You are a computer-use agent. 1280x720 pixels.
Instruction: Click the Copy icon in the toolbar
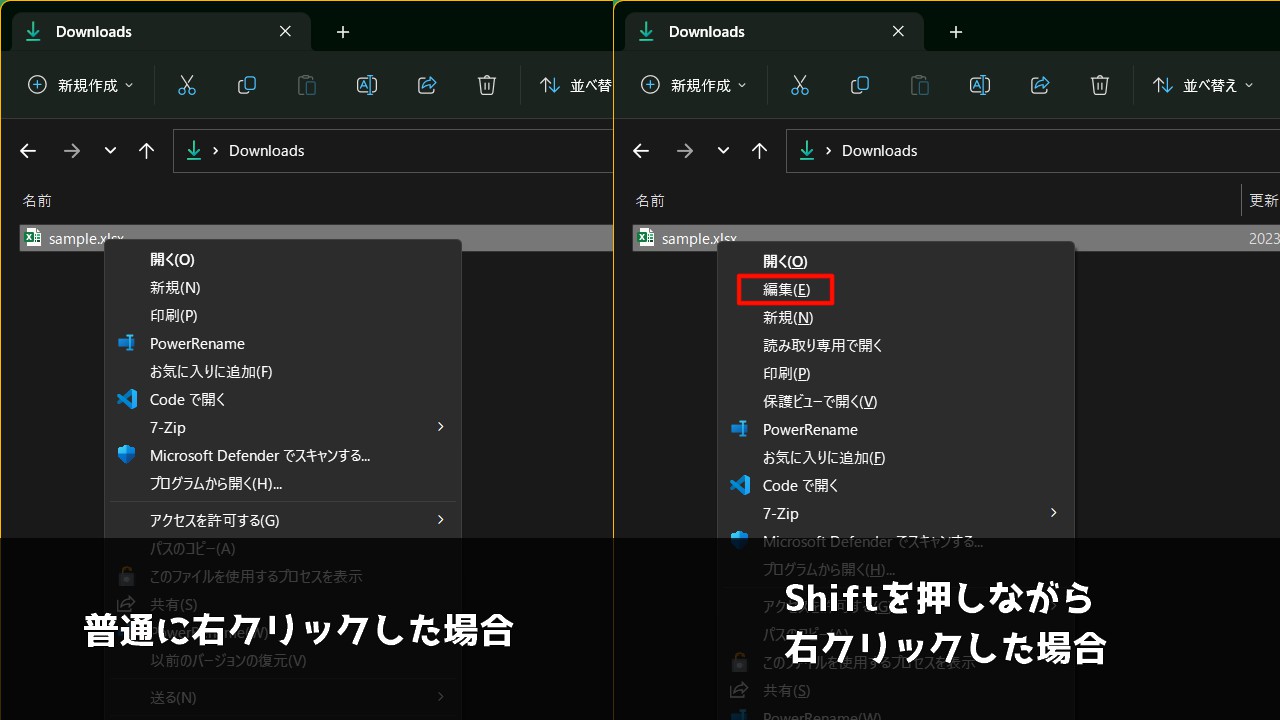click(x=247, y=85)
